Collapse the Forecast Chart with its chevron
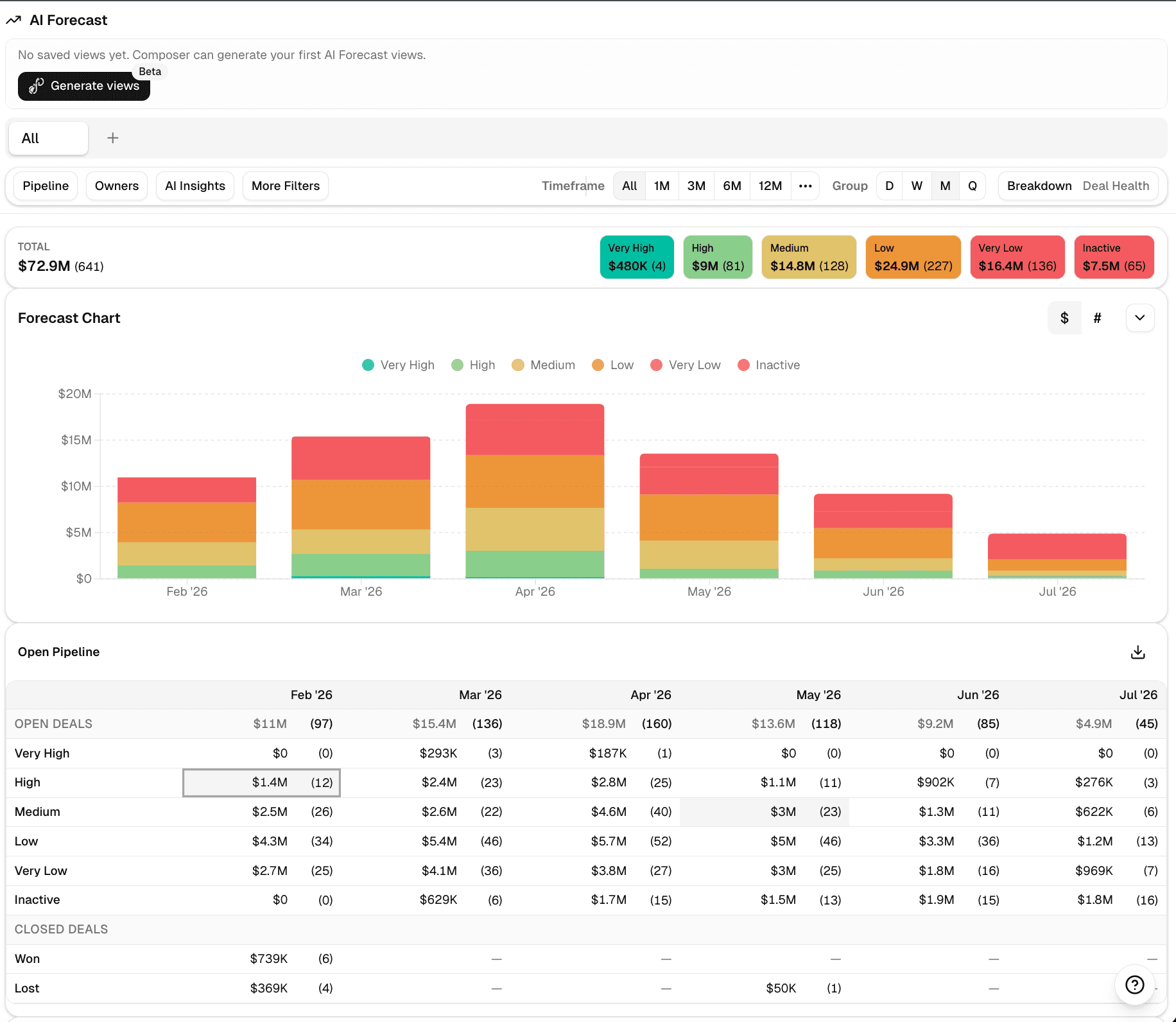Image resolution: width=1176 pixels, height=1022 pixels. pyautogui.click(x=1140, y=317)
